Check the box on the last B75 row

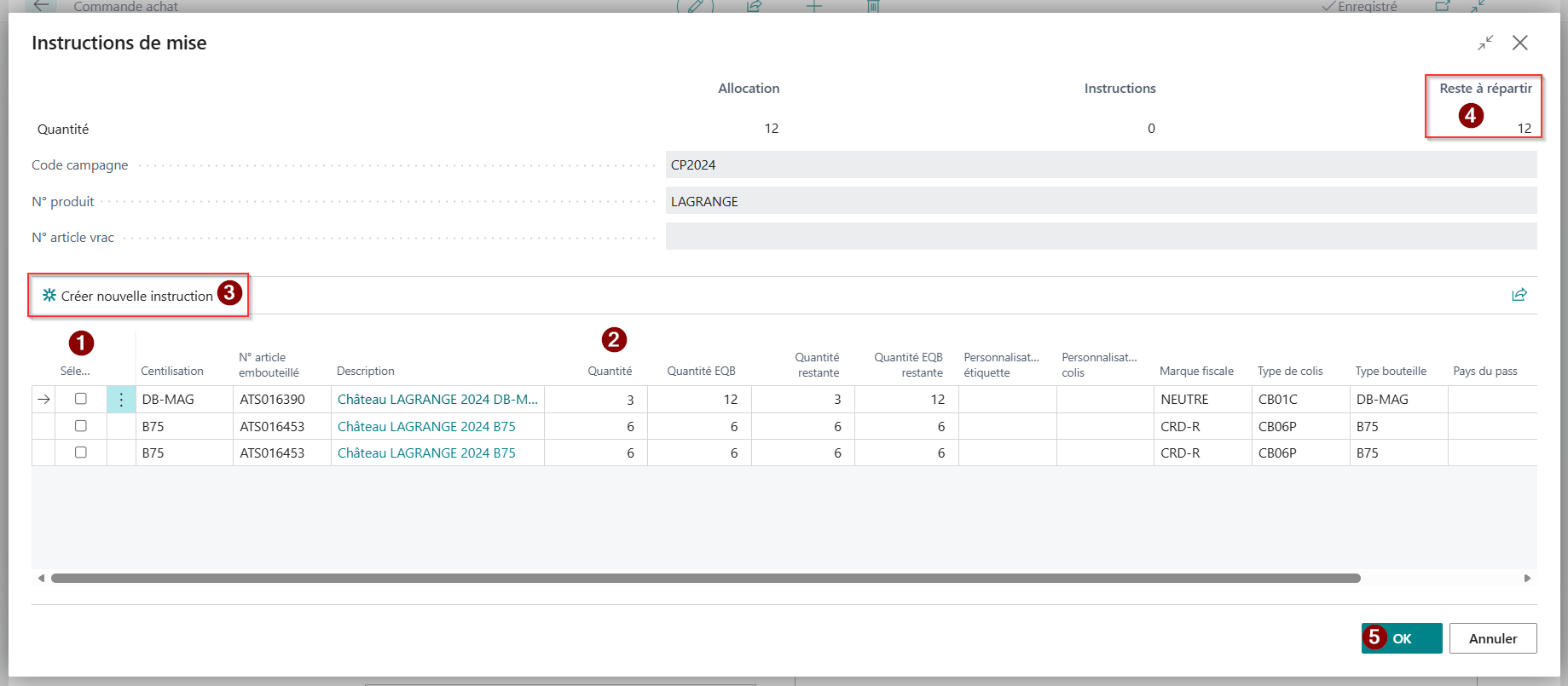[81, 453]
